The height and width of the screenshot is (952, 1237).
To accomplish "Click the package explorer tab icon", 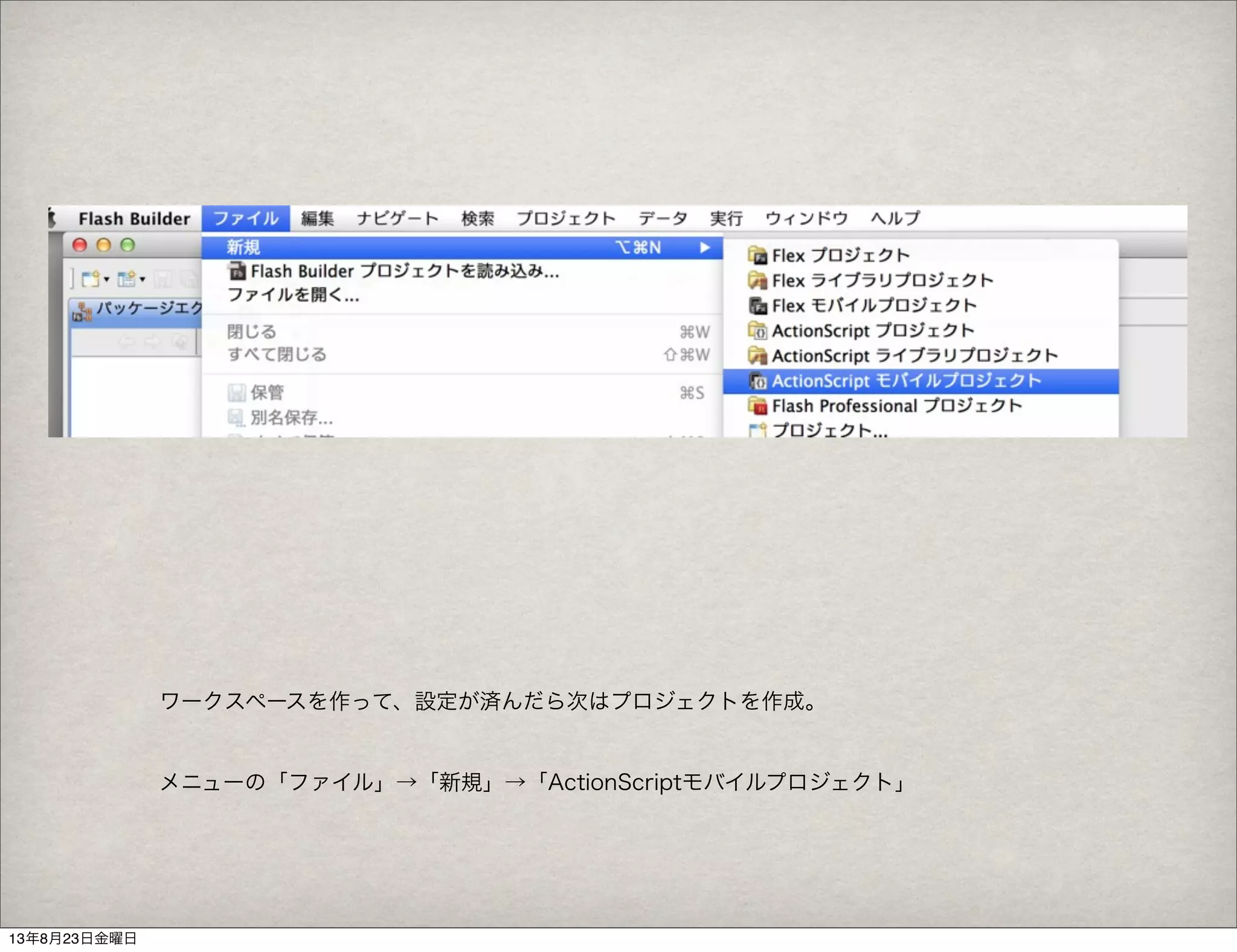I will coord(82,312).
